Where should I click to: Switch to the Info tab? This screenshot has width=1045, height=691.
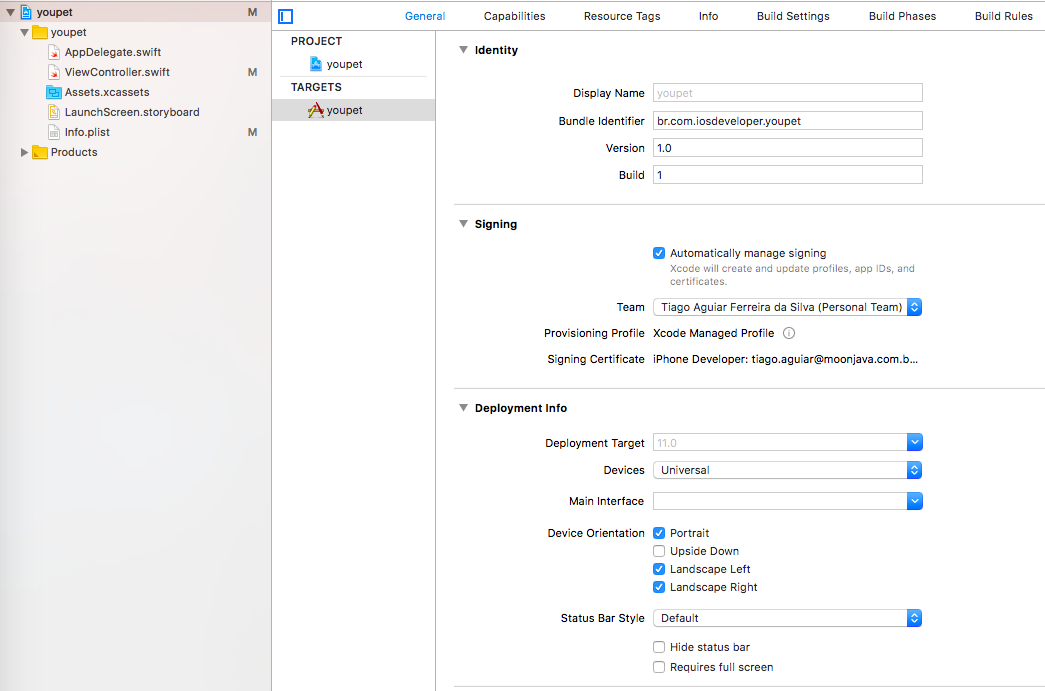pos(708,16)
